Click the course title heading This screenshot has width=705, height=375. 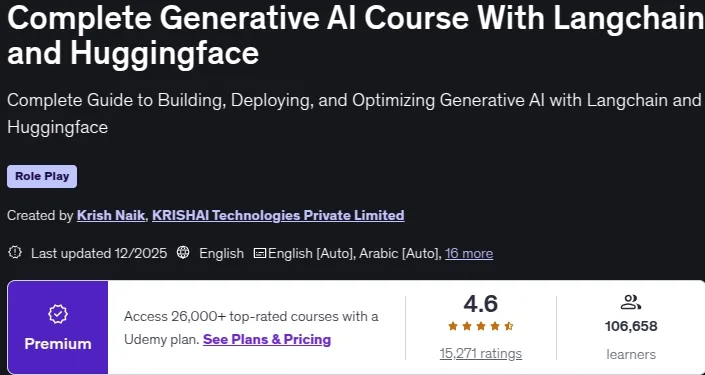click(356, 35)
